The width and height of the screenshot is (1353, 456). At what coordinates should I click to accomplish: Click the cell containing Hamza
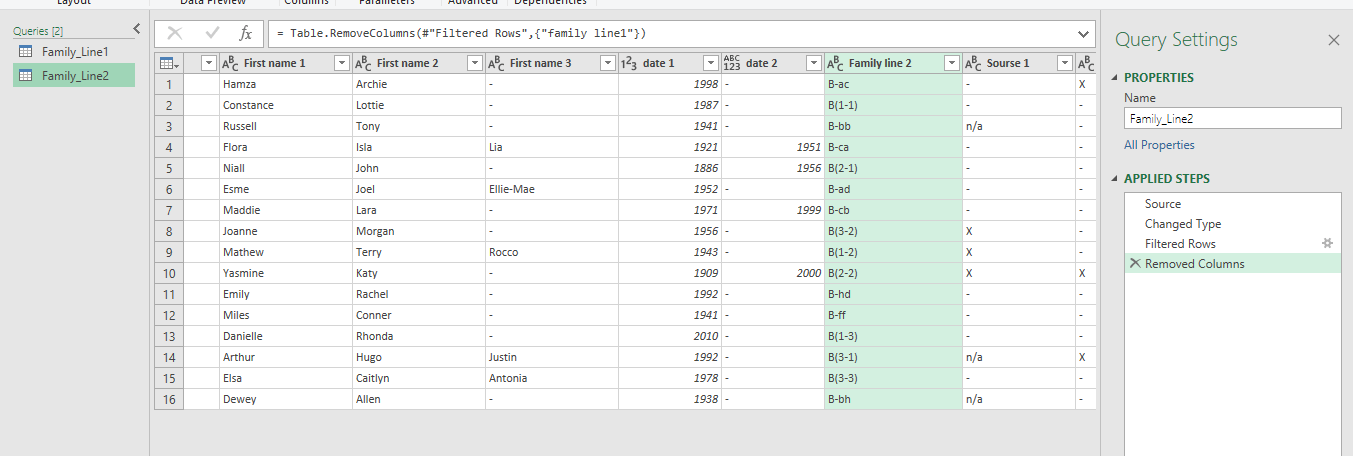[x=286, y=84]
